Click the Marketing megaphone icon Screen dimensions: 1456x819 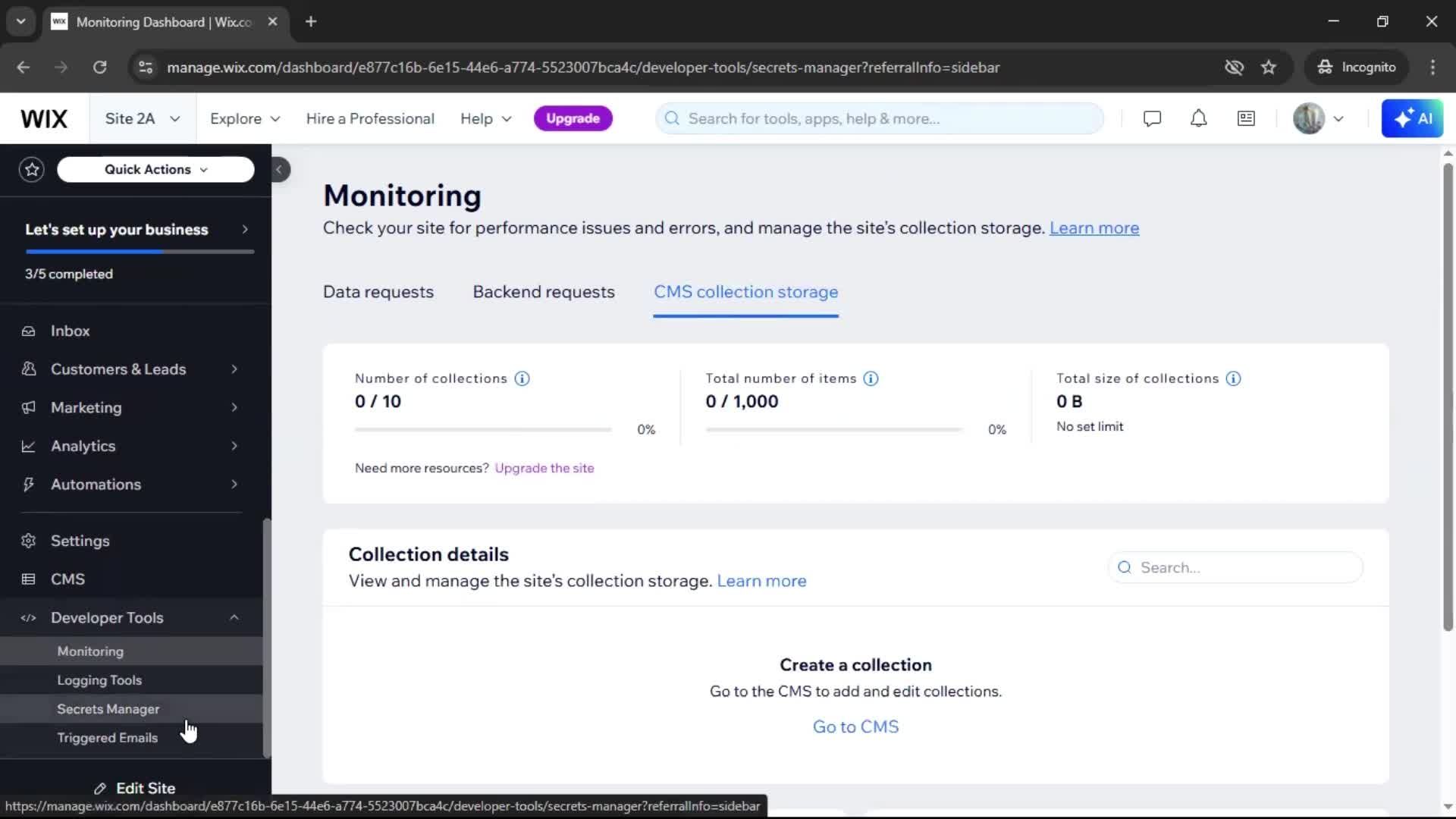click(x=29, y=408)
